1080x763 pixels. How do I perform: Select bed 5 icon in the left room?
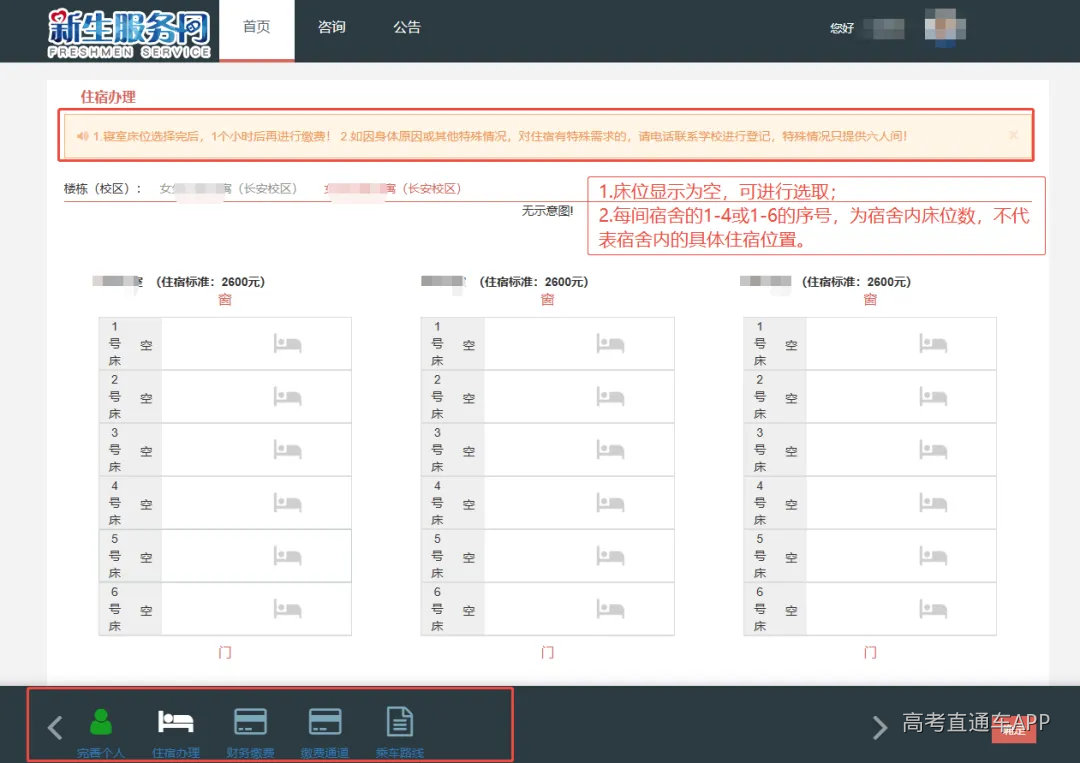click(287, 555)
